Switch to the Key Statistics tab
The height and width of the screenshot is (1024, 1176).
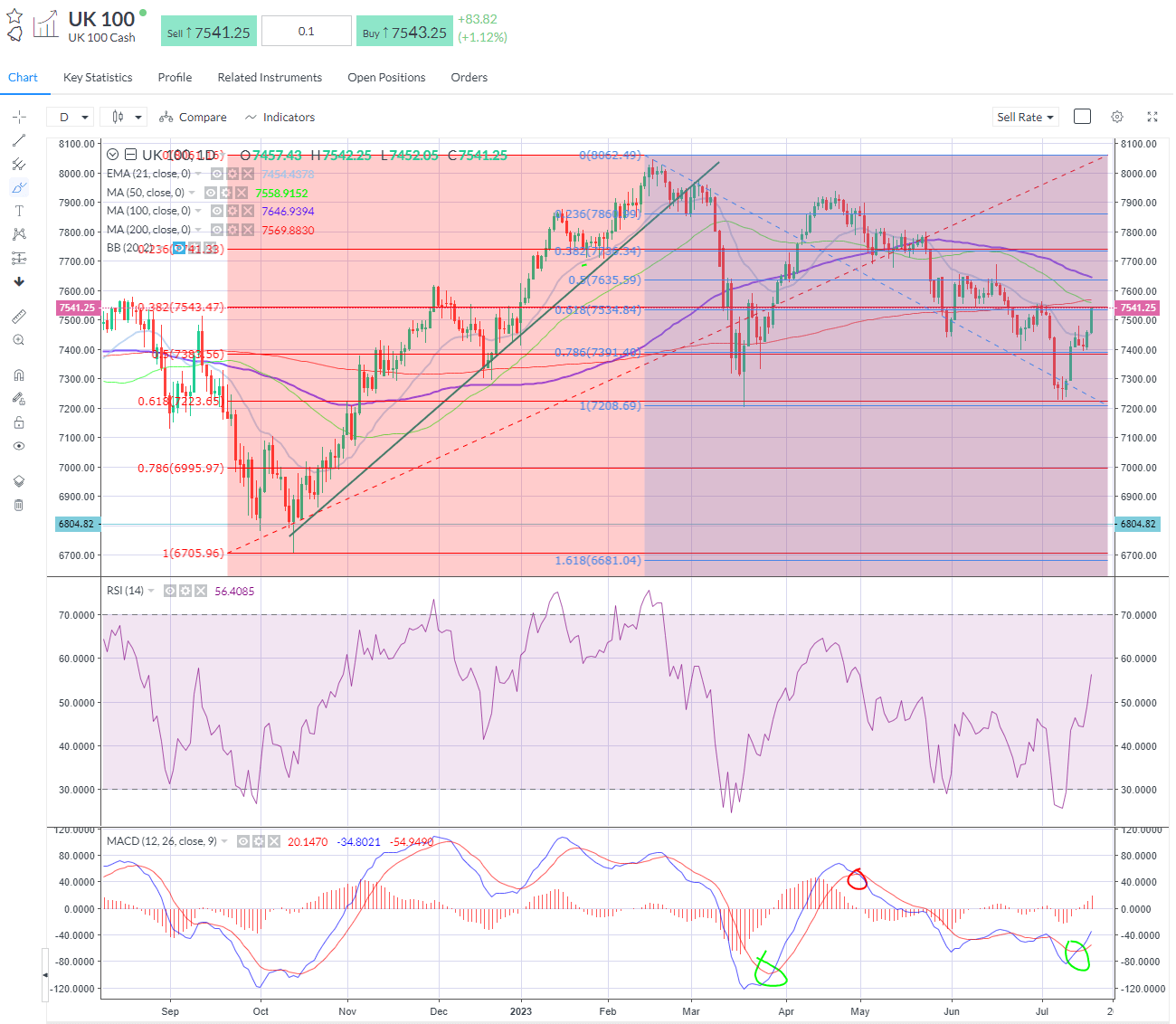98,78
